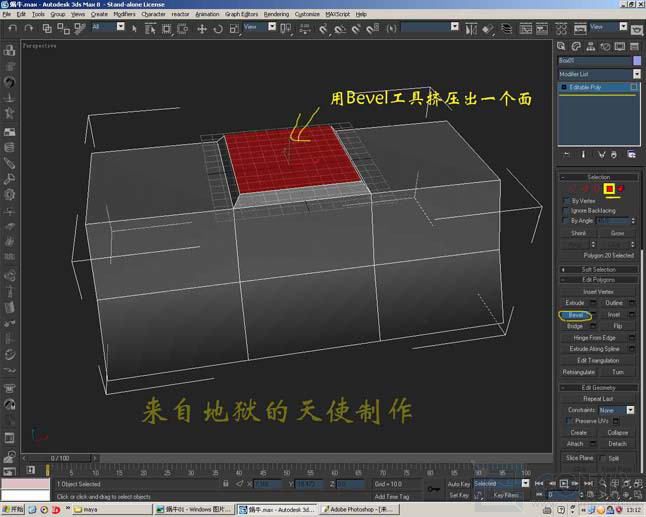Viewport: 646px width, 517px height.
Task: Toggle the Auto Key button
Action: pos(459,484)
